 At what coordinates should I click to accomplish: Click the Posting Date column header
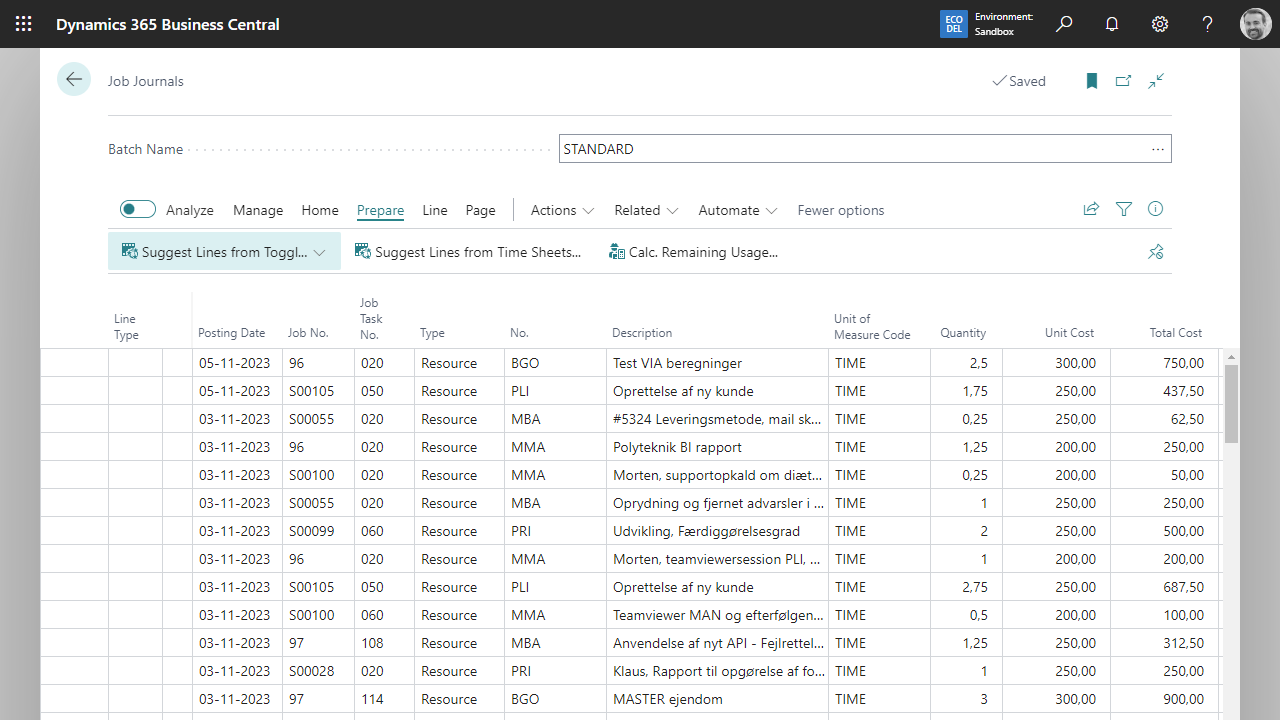point(232,333)
